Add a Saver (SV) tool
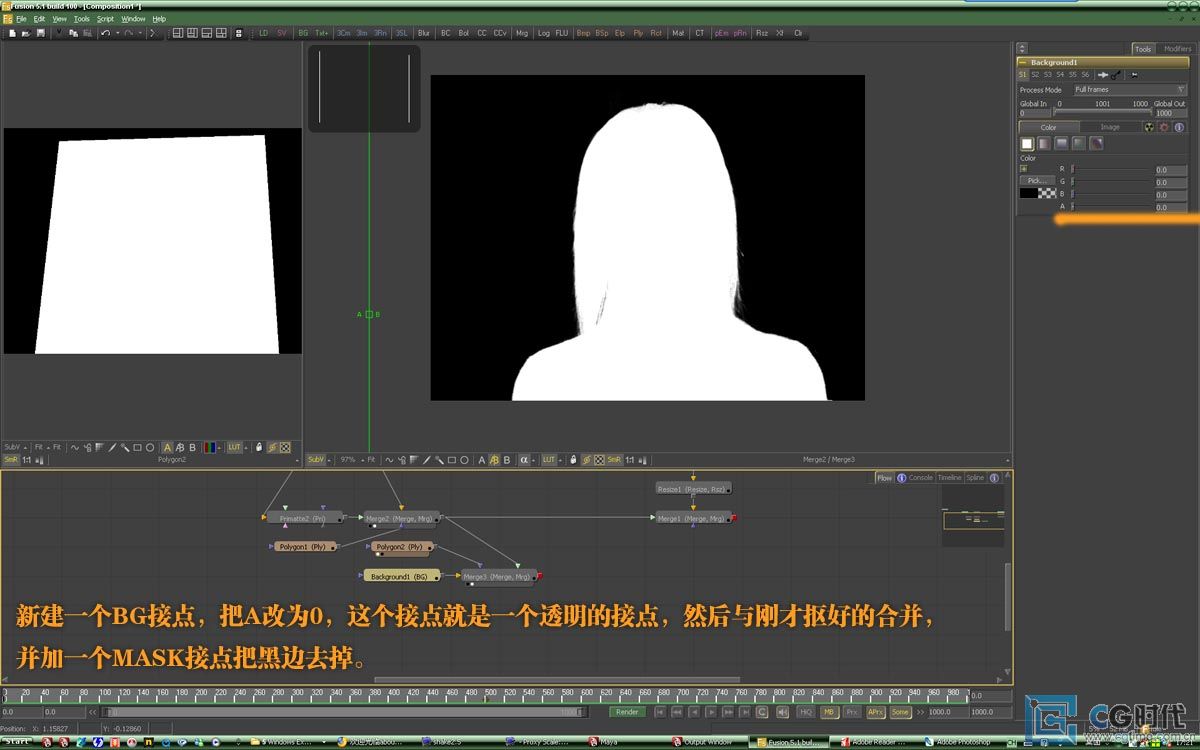Screen dimensions: 1200x750 [x=281, y=33]
